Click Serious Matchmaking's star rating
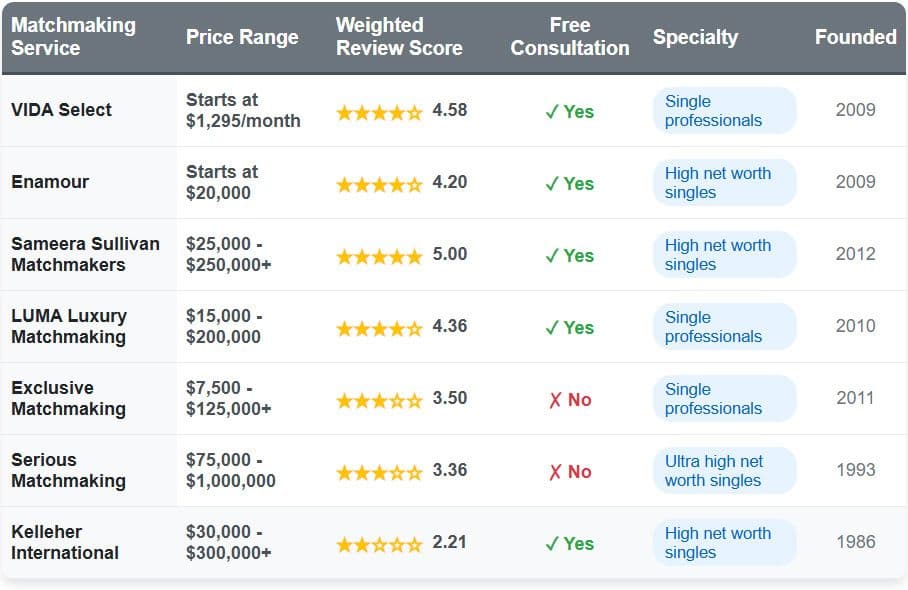This screenshot has height=590, width=908. (379, 472)
